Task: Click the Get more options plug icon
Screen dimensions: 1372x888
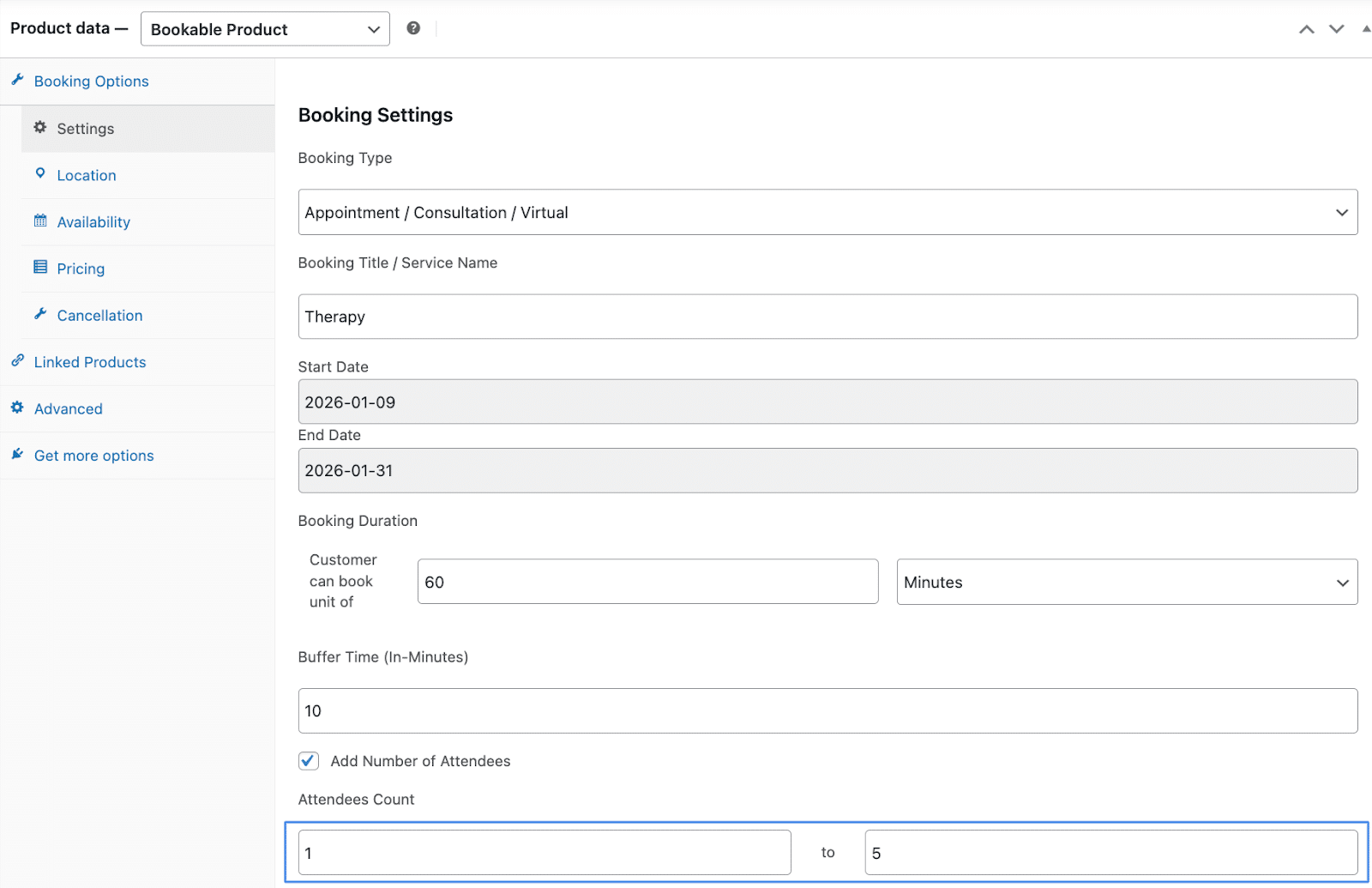Action: 17,454
